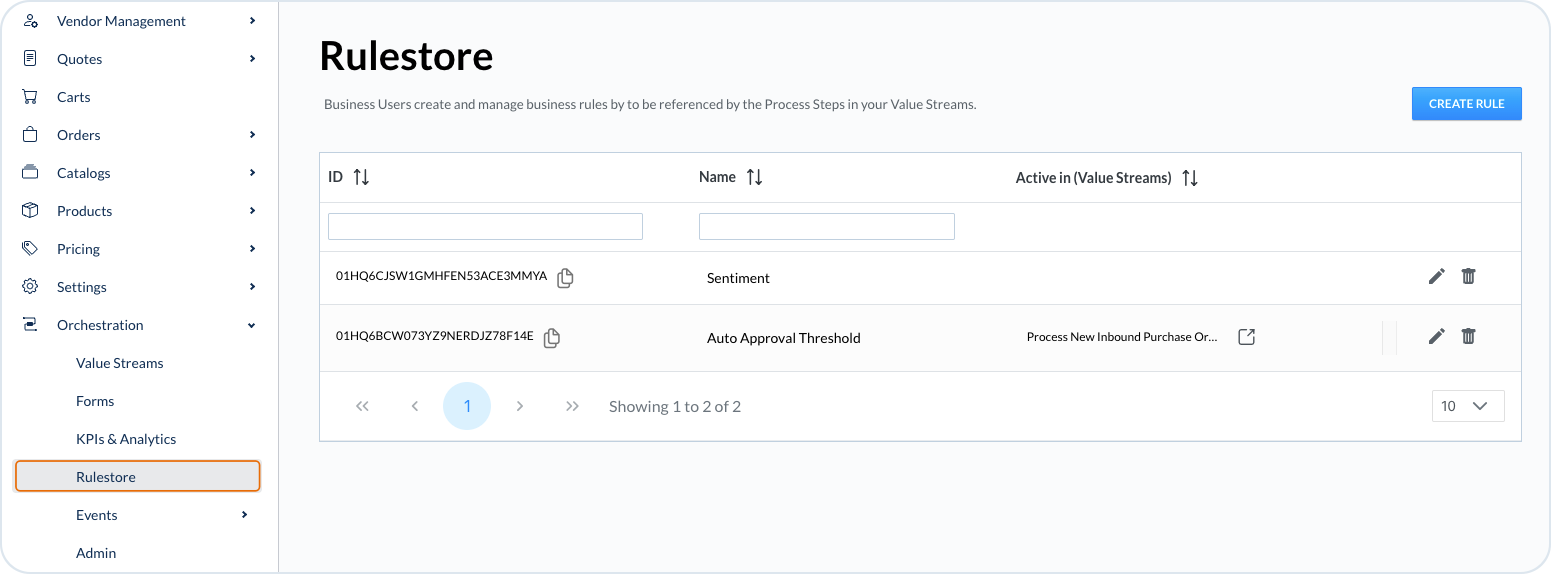Screen dimensions: 1551x574
Task: Copy the Auto Approval Threshold rule ID
Action: [x=551, y=338]
